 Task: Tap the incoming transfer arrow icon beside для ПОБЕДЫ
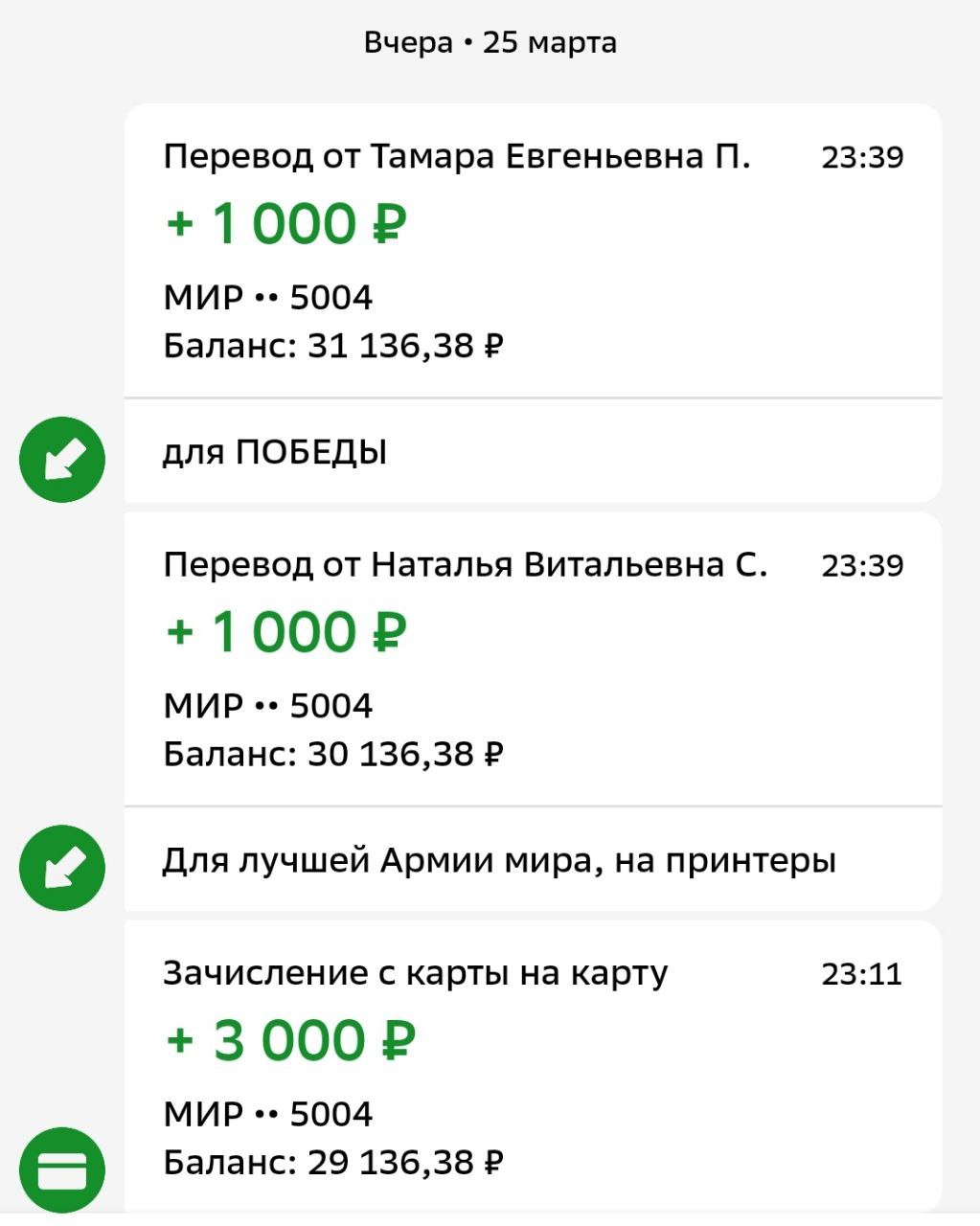[62, 460]
